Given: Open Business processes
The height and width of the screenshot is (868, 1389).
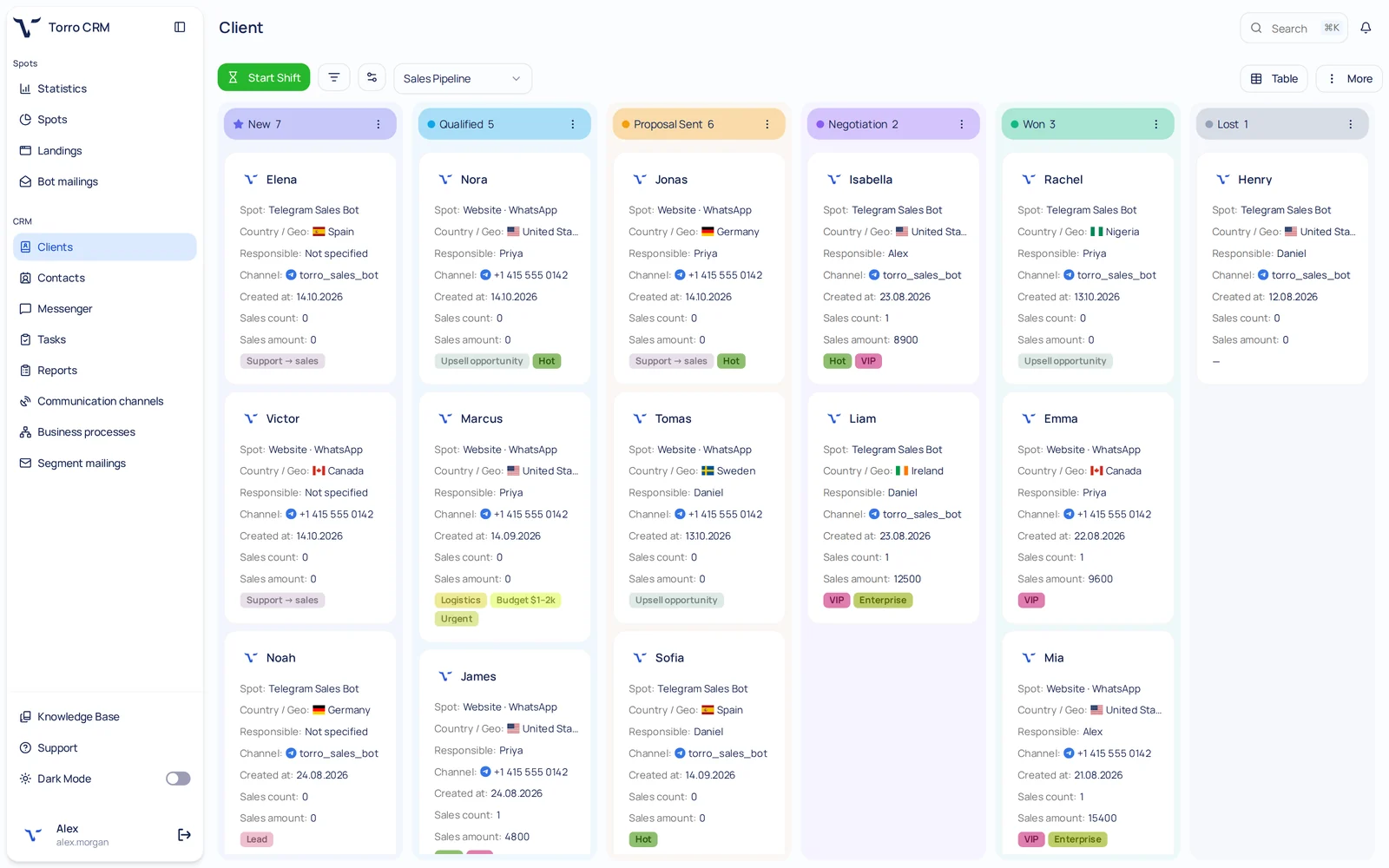Looking at the screenshot, I should [104, 431].
